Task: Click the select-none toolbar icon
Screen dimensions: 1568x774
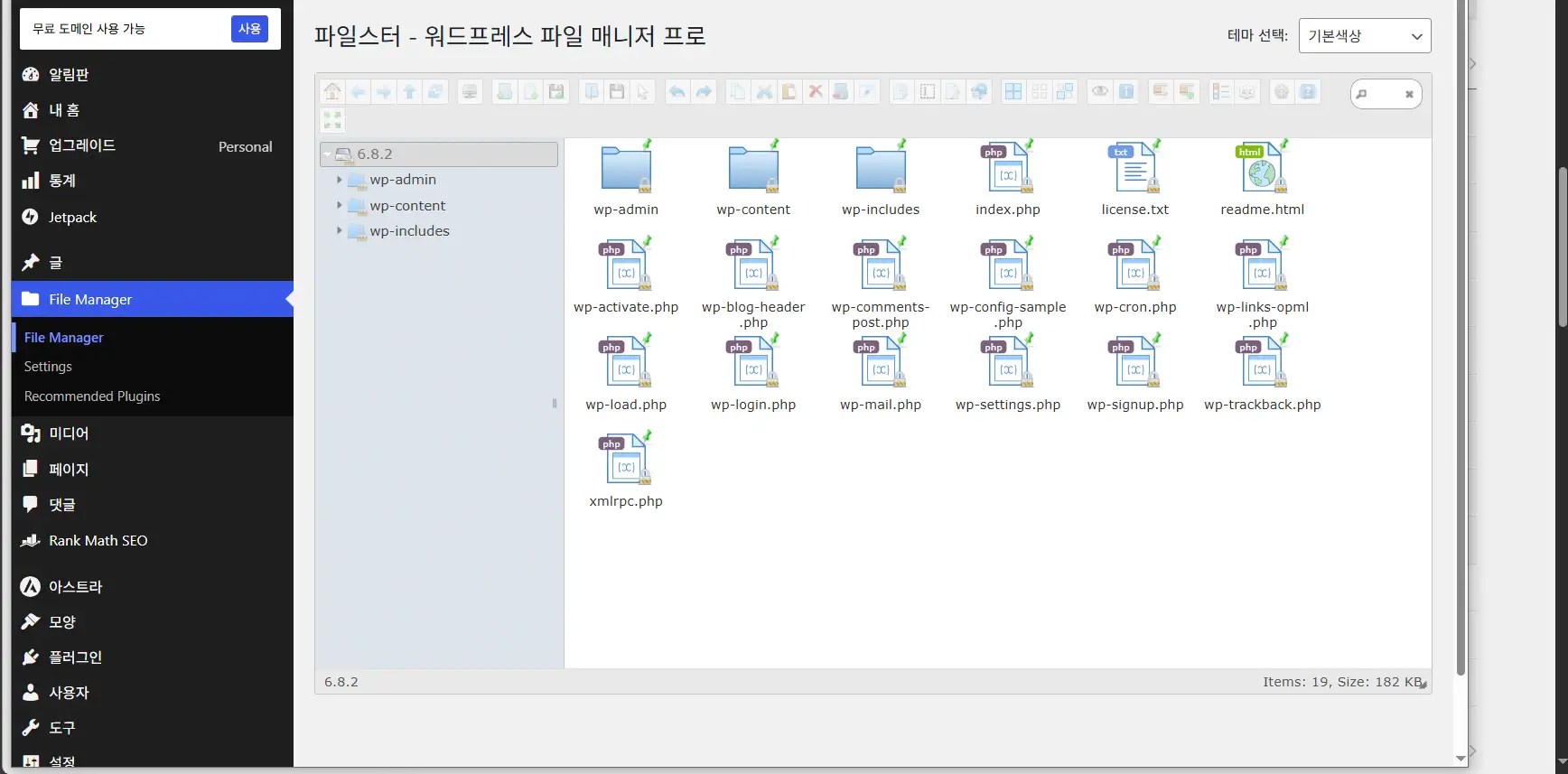Action: pyautogui.click(x=1040, y=91)
